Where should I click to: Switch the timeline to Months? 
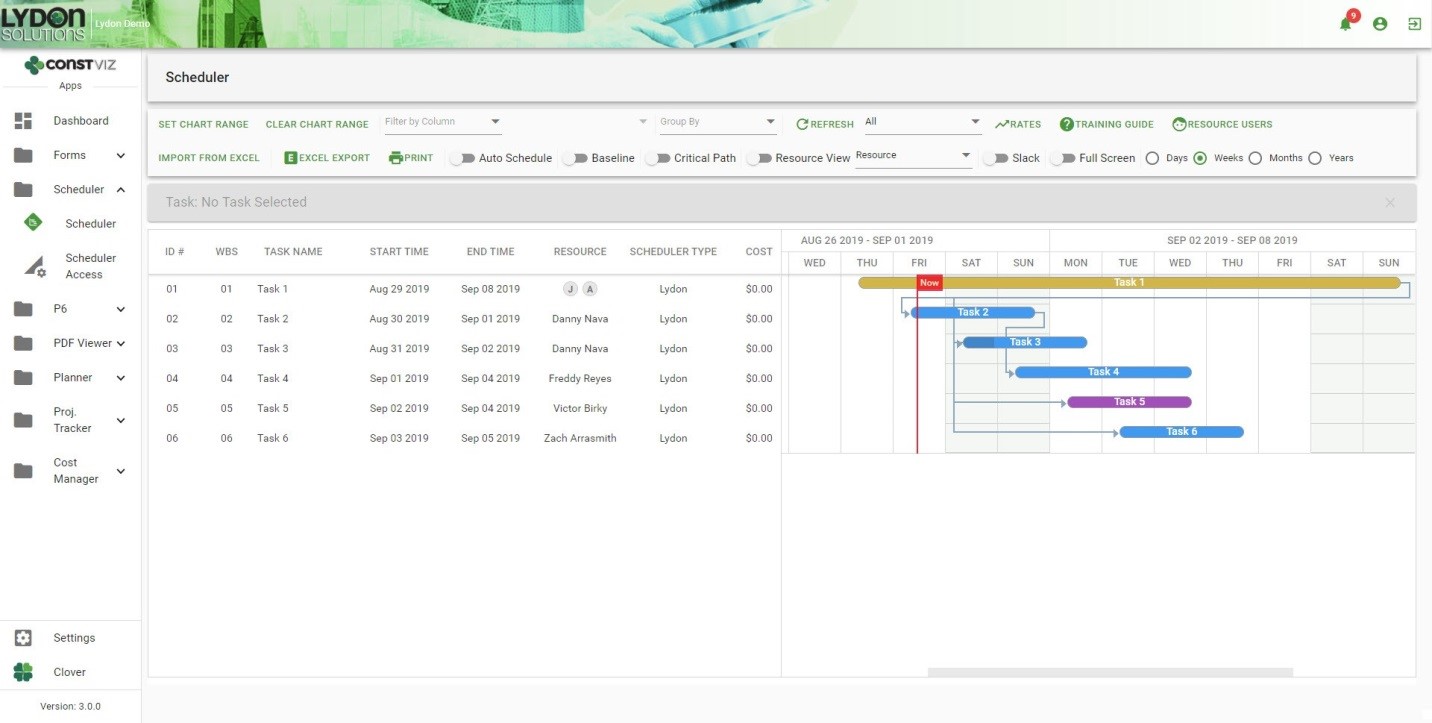click(x=1256, y=157)
